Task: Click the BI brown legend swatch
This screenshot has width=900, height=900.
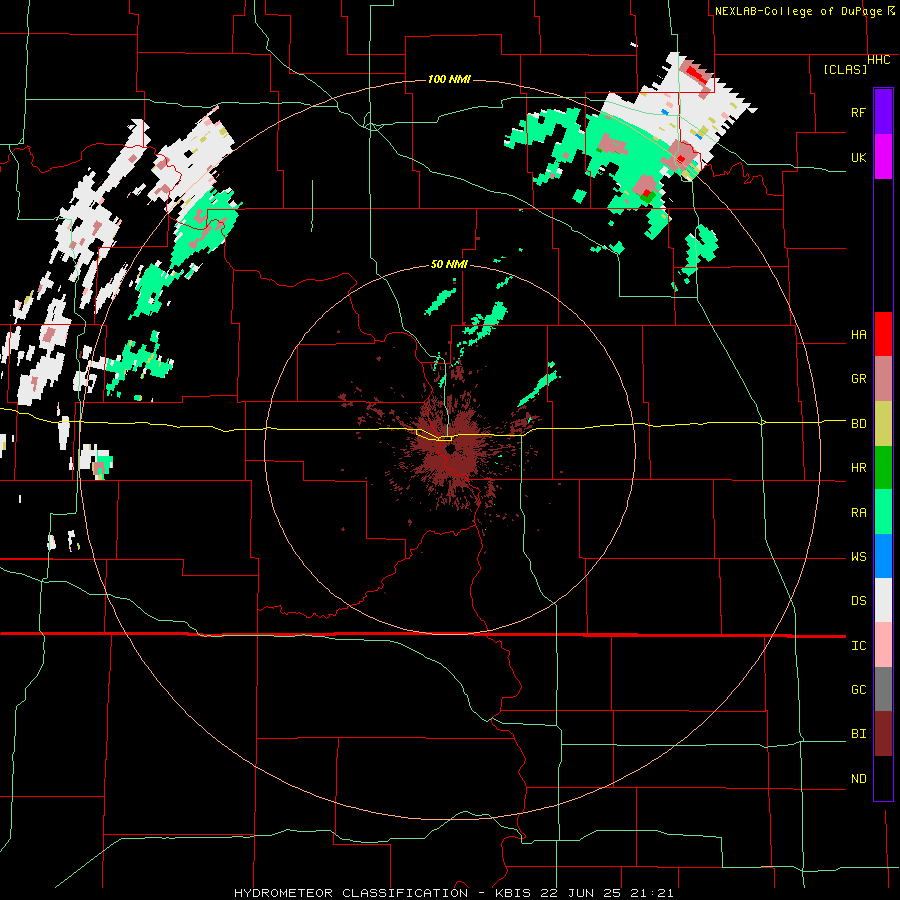Action: pos(883,734)
